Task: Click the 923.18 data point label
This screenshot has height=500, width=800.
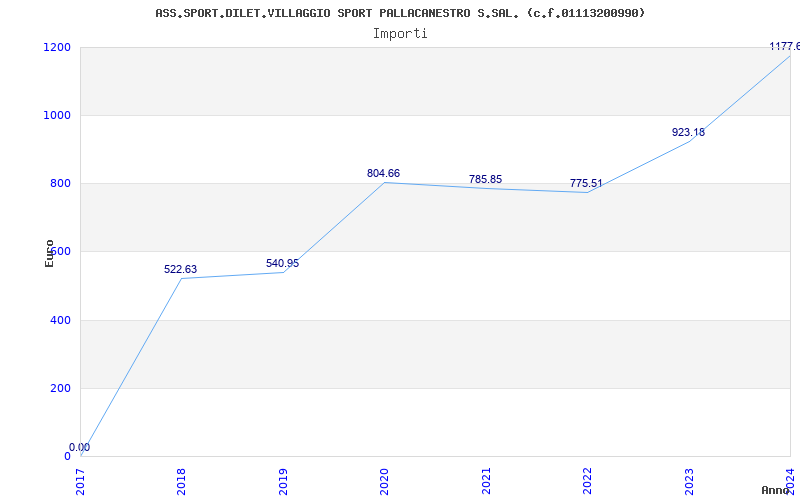Action: pos(688,132)
